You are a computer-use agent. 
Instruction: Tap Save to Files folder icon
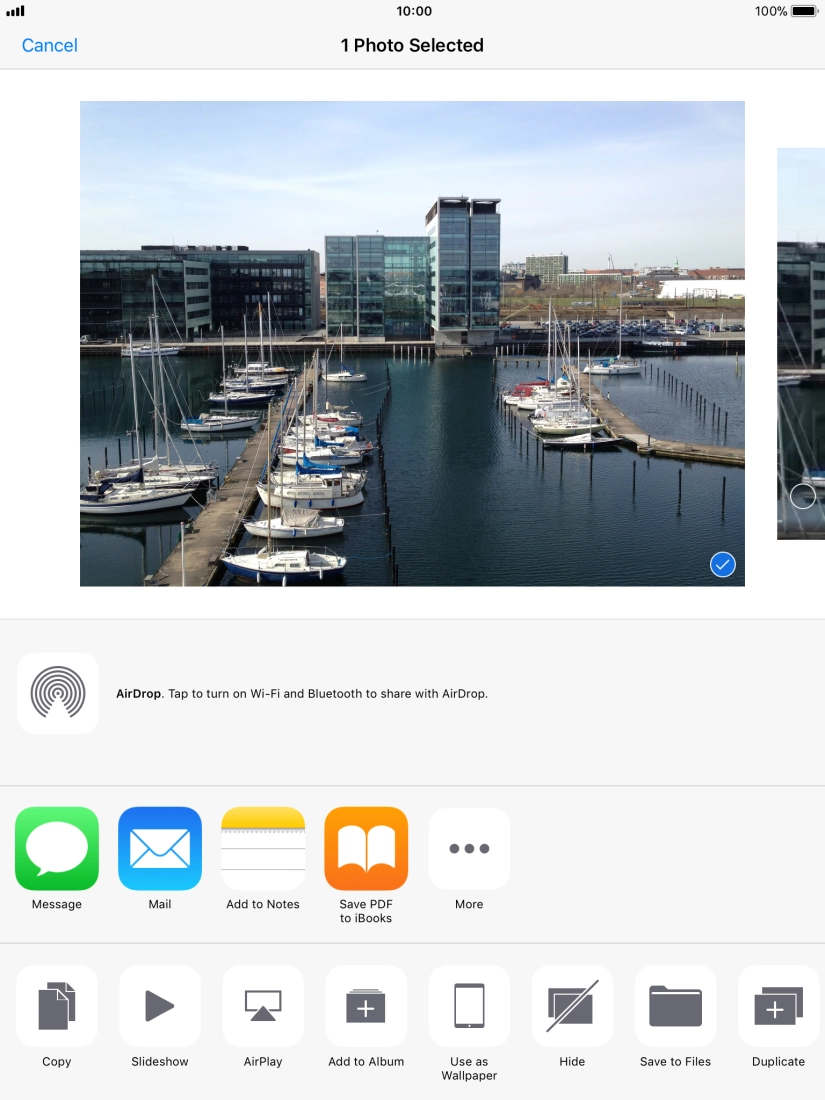pos(675,1006)
